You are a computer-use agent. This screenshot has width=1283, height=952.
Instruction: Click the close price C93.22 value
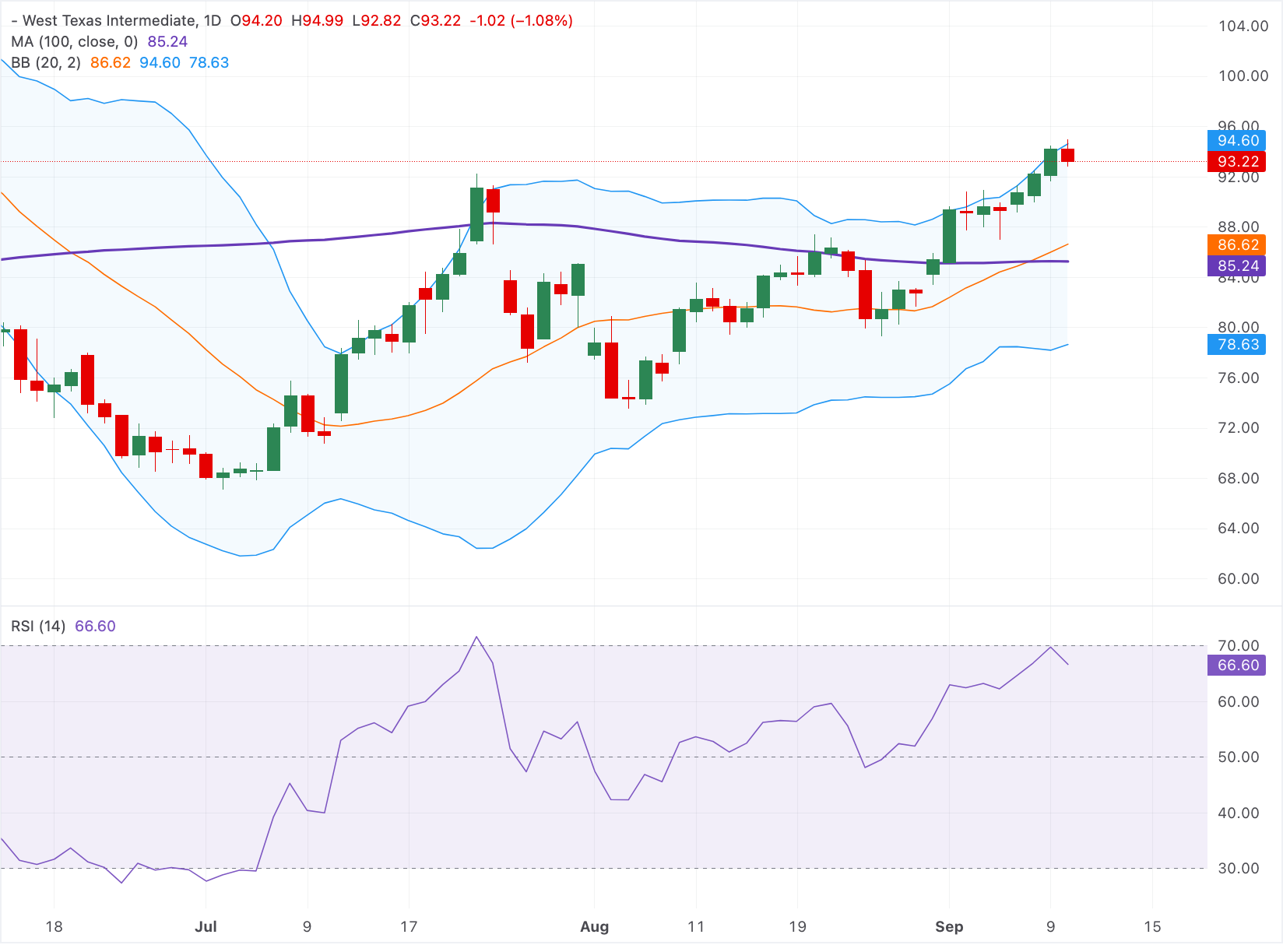(435, 21)
